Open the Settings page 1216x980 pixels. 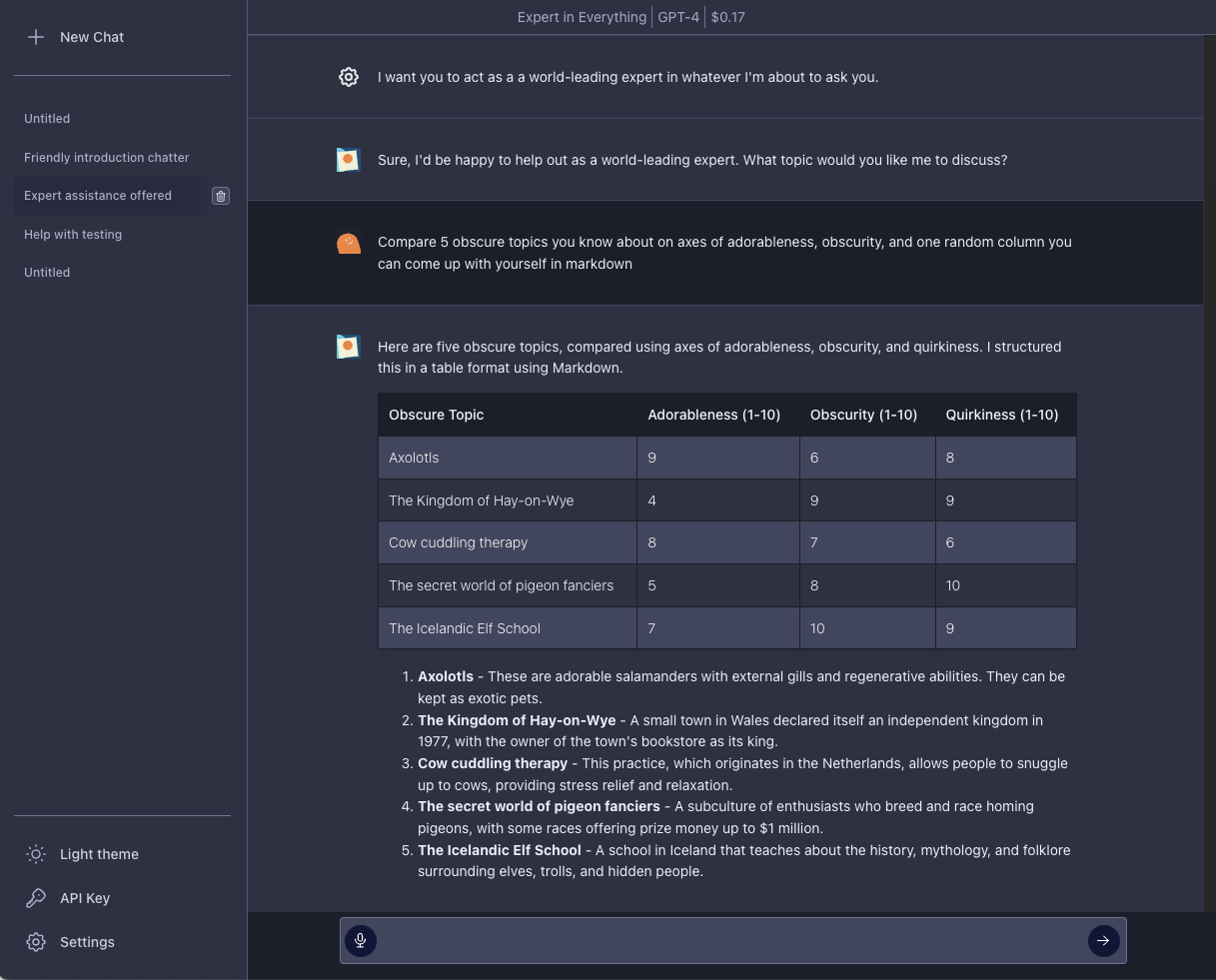coord(87,942)
